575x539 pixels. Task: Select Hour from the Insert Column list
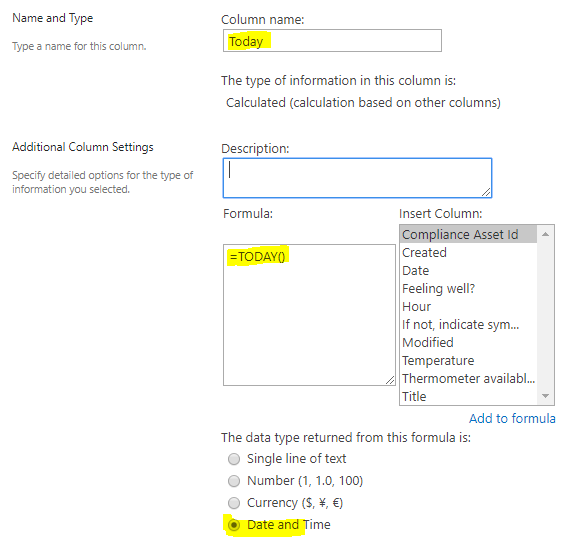pos(468,306)
